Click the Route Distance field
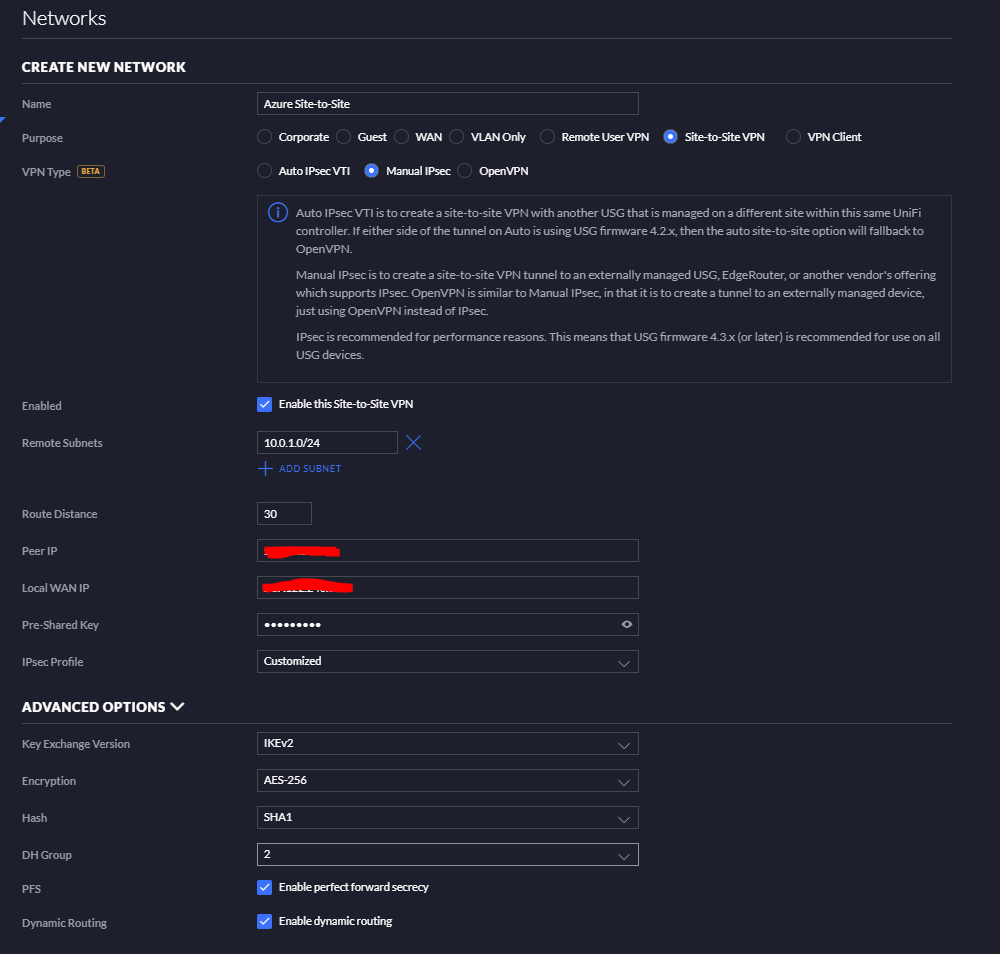The height and width of the screenshot is (954, 1000). 284,514
